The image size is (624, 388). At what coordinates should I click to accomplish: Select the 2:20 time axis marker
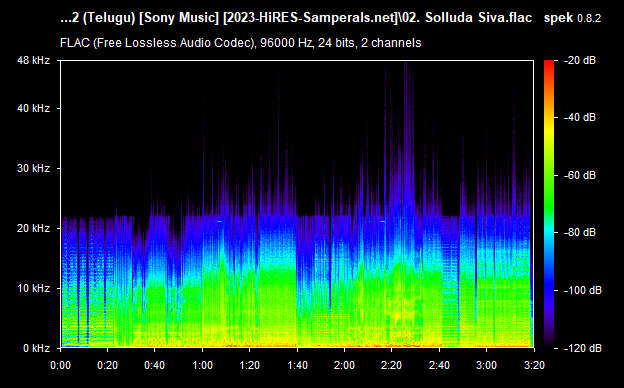(392, 365)
